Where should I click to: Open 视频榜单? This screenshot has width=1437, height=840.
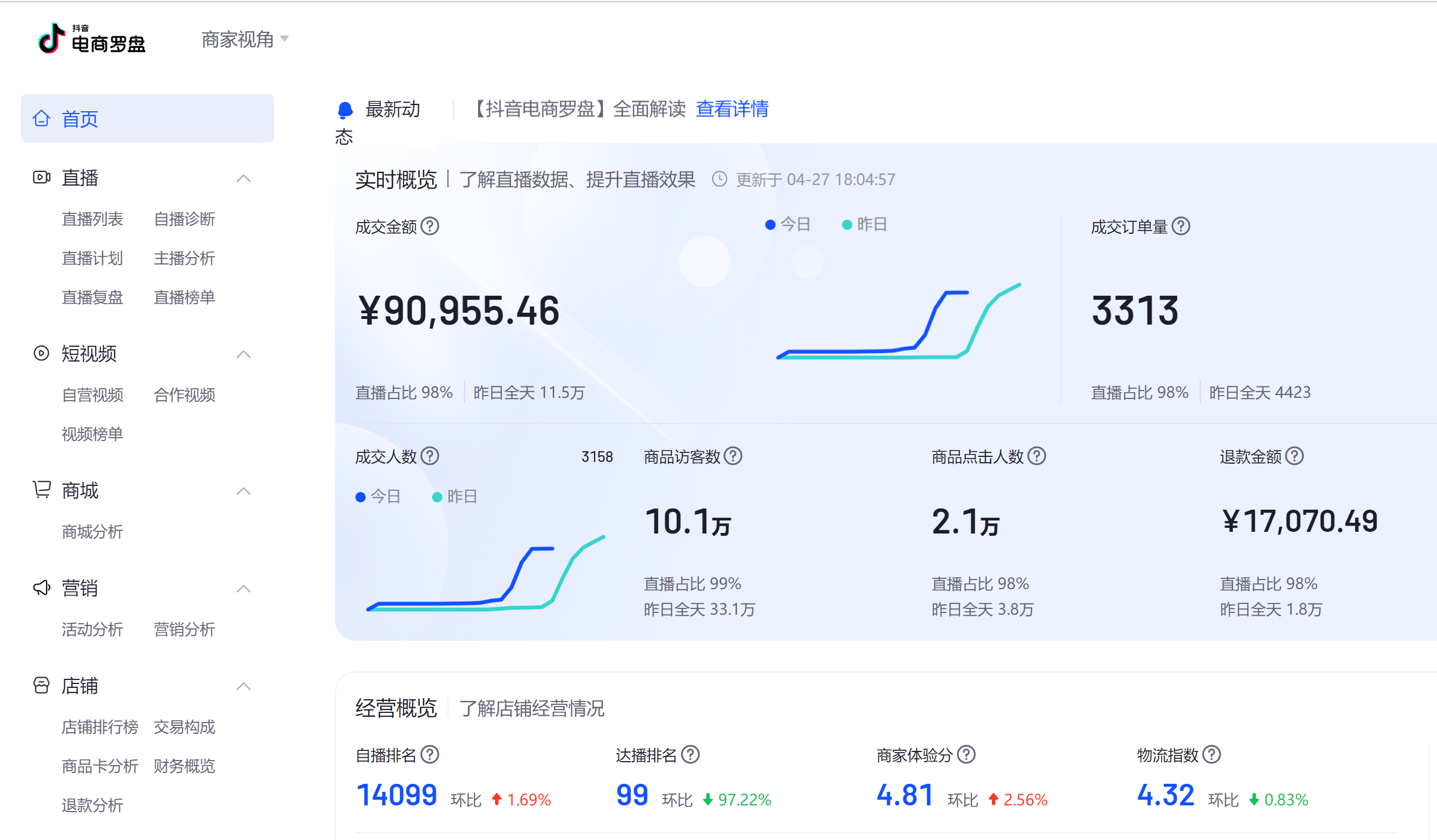[93, 434]
